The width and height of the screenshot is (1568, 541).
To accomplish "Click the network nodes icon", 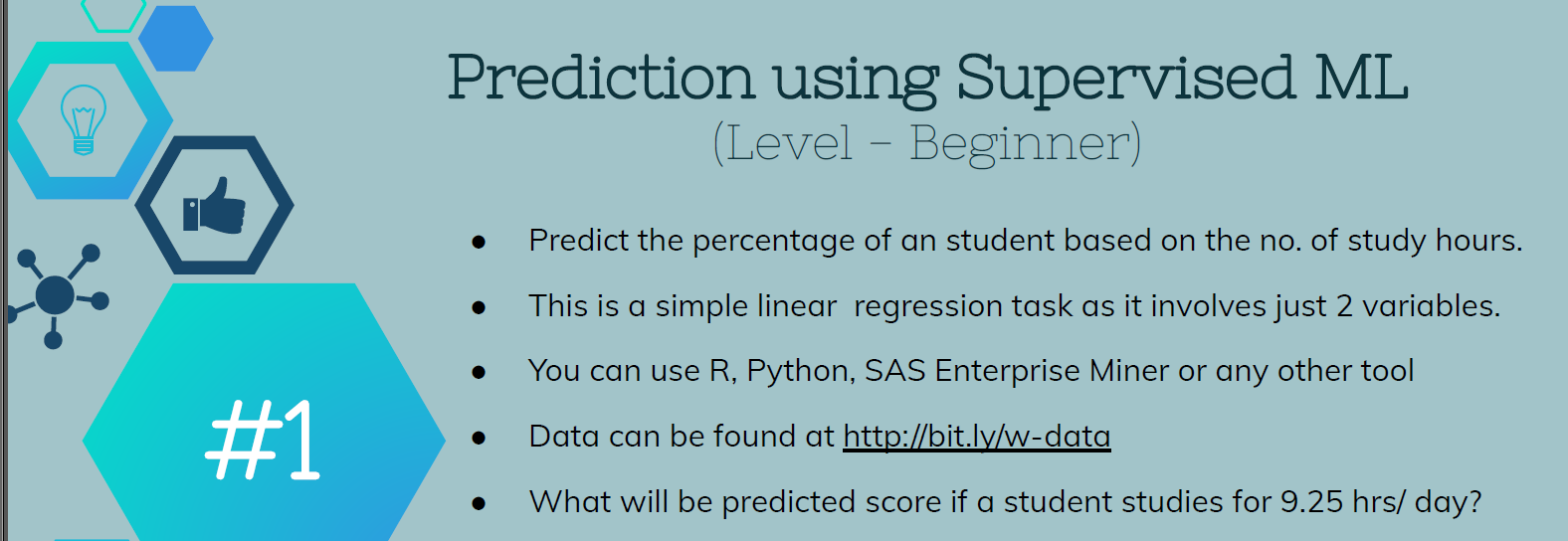I will coord(56,294).
